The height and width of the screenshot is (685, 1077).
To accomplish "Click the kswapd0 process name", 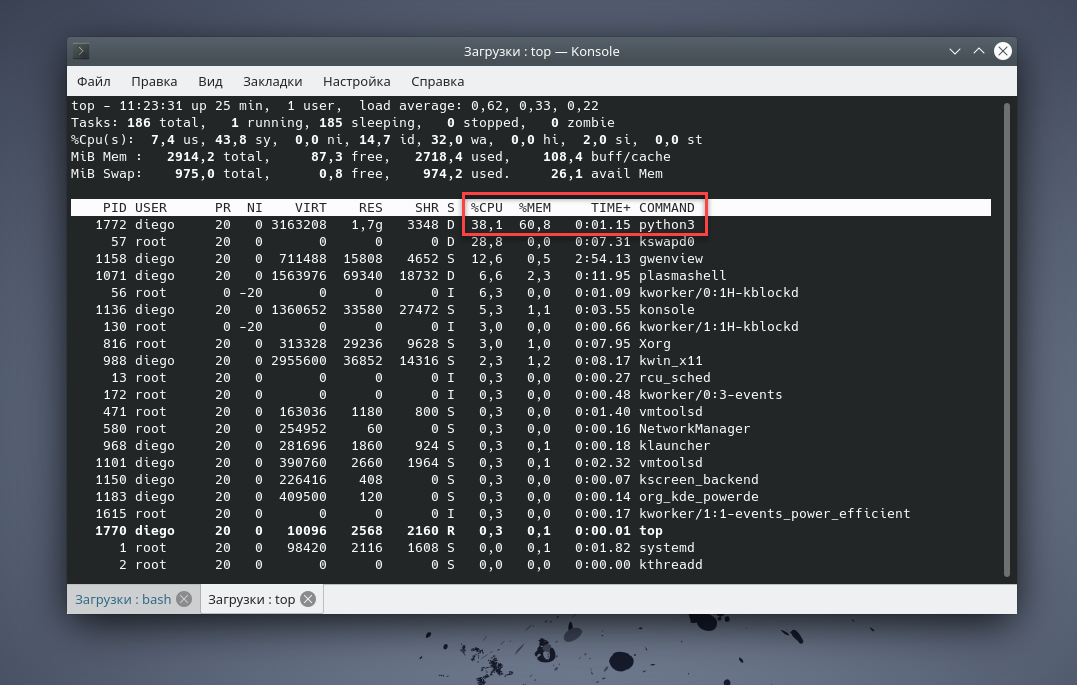I will [667, 242].
